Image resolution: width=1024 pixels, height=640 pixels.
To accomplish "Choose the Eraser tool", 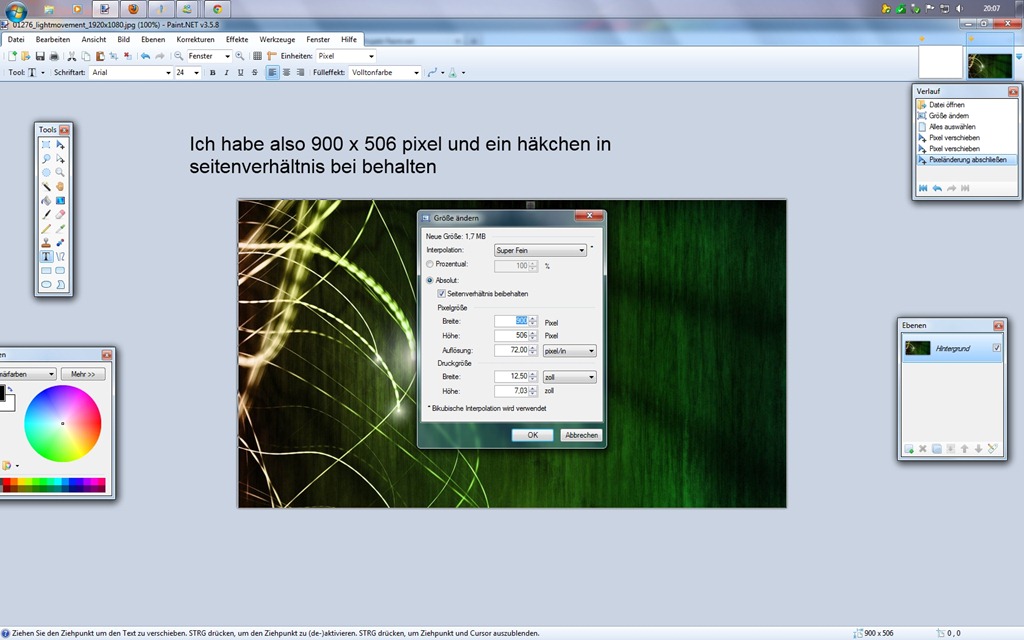I will [60, 214].
